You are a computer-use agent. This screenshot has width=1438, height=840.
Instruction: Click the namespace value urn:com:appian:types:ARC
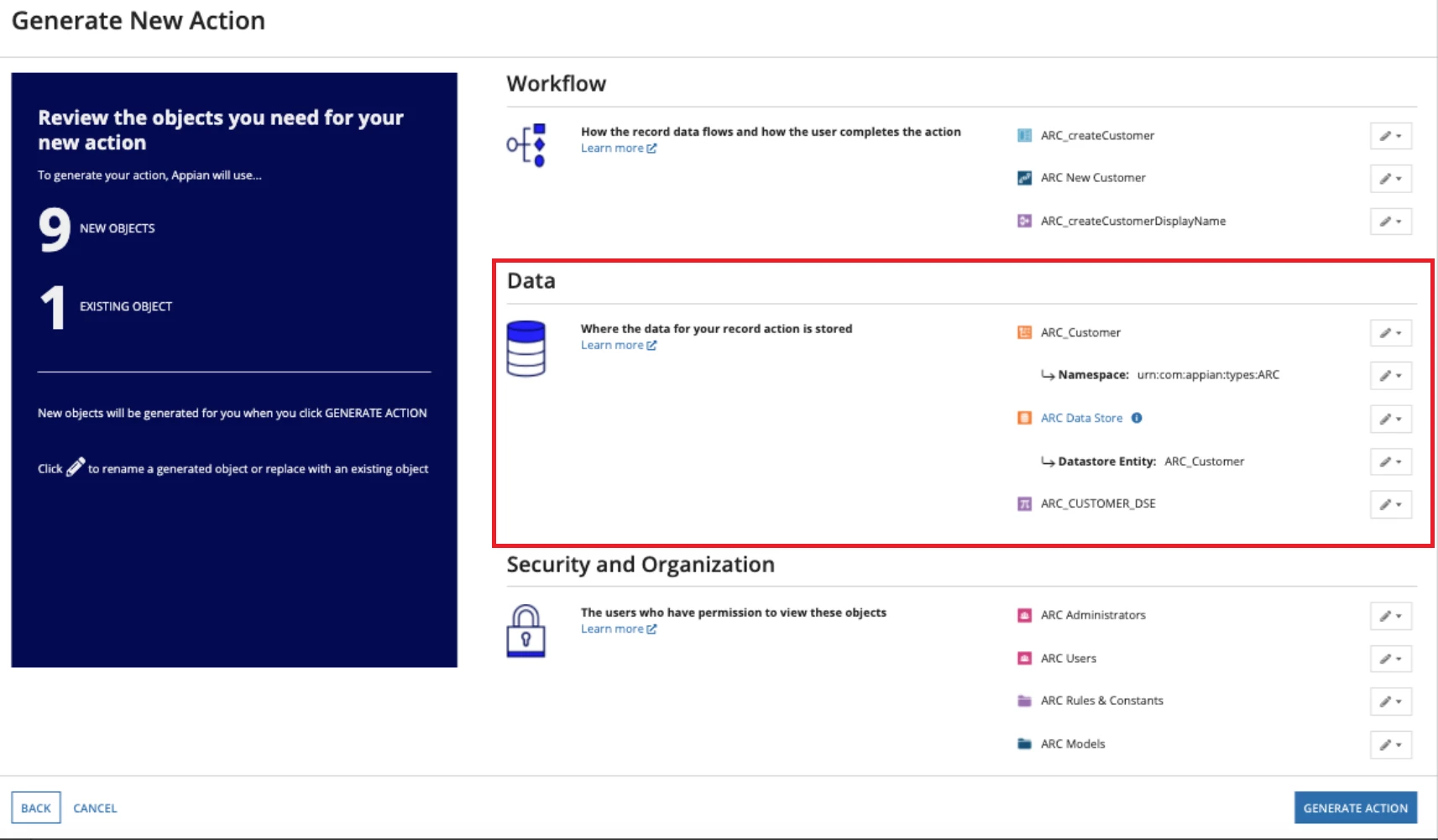click(x=1208, y=375)
